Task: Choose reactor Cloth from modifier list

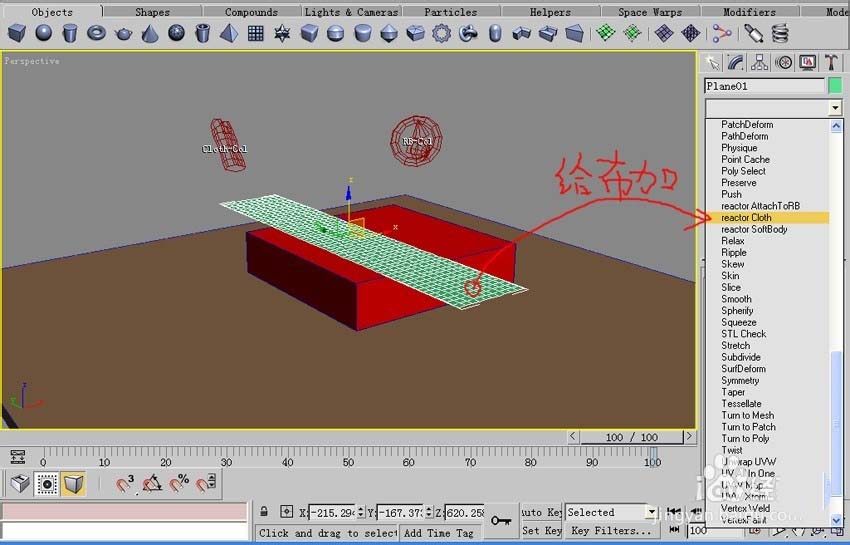Action: click(x=768, y=217)
